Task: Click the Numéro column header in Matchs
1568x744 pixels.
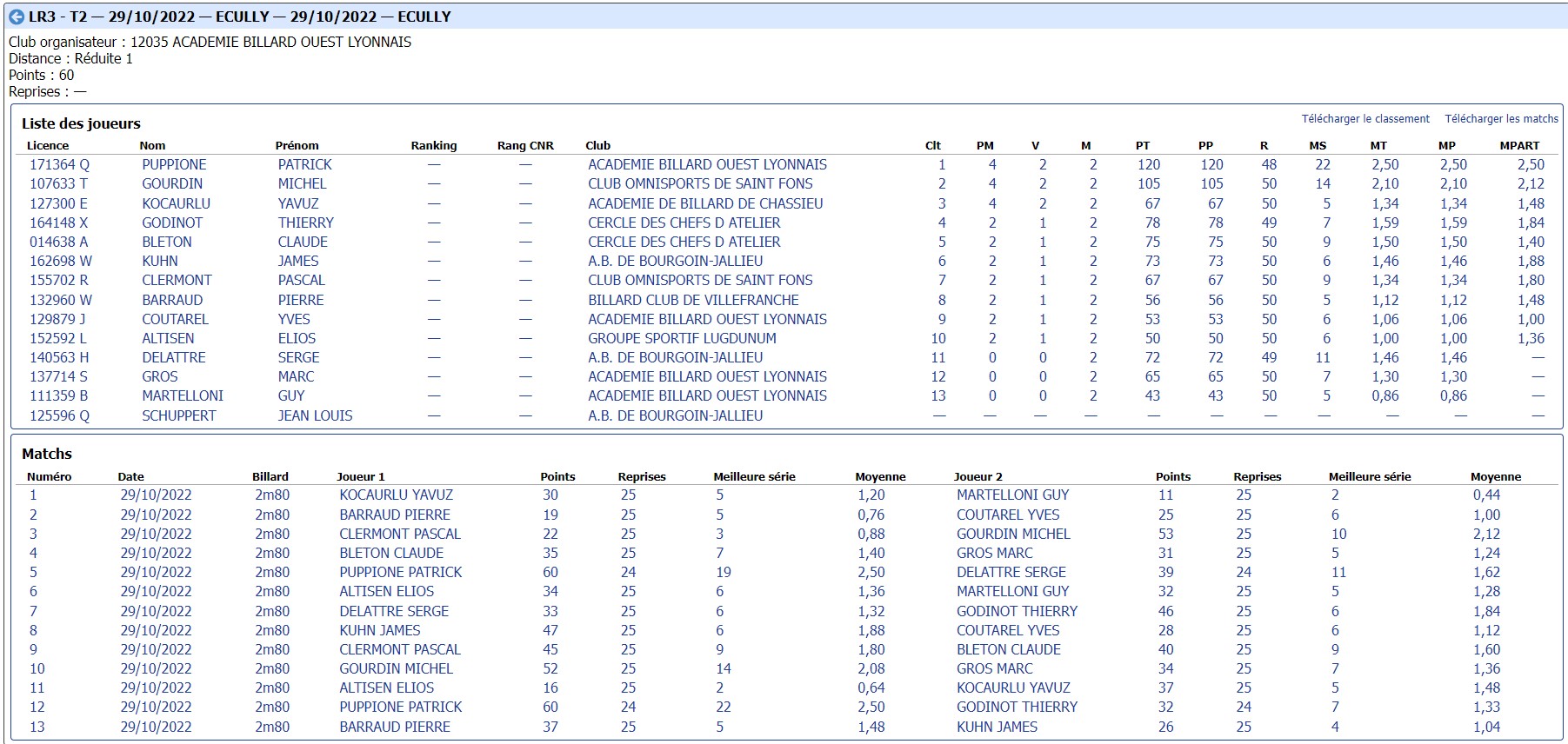Action: pos(50,476)
